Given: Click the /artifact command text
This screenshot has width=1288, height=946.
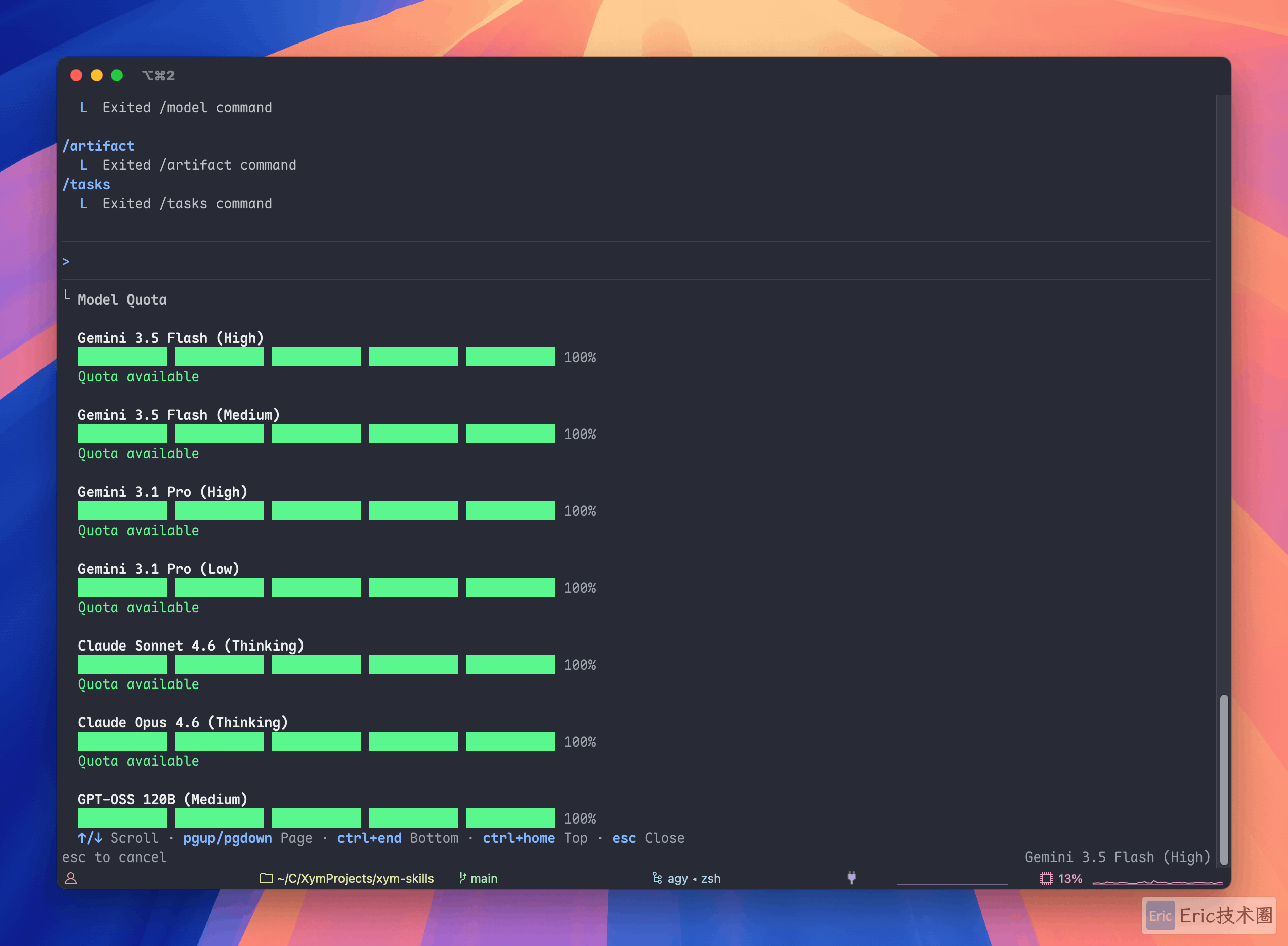Looking at the screenshot, I should [x=99, y=146].
